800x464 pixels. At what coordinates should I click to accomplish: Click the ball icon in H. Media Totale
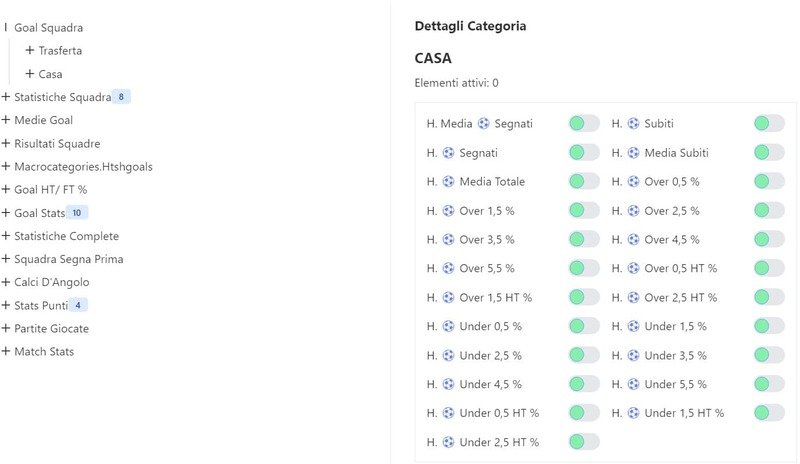[x=448, y=182]
